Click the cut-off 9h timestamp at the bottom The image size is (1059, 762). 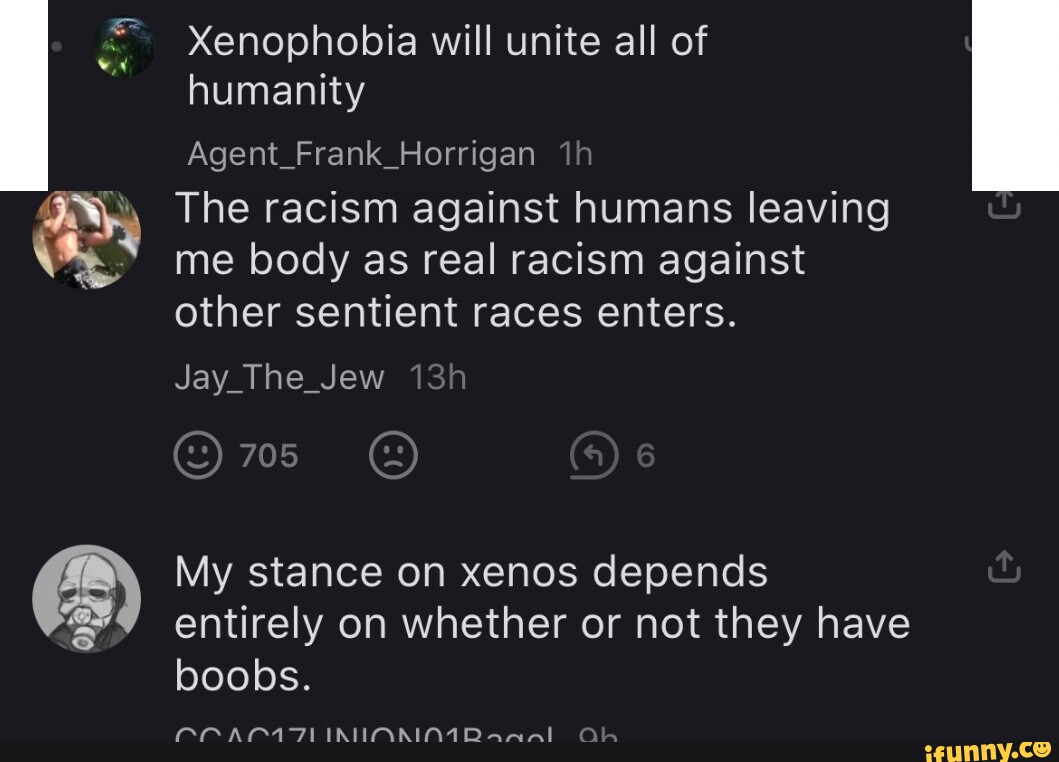point(597,737)
